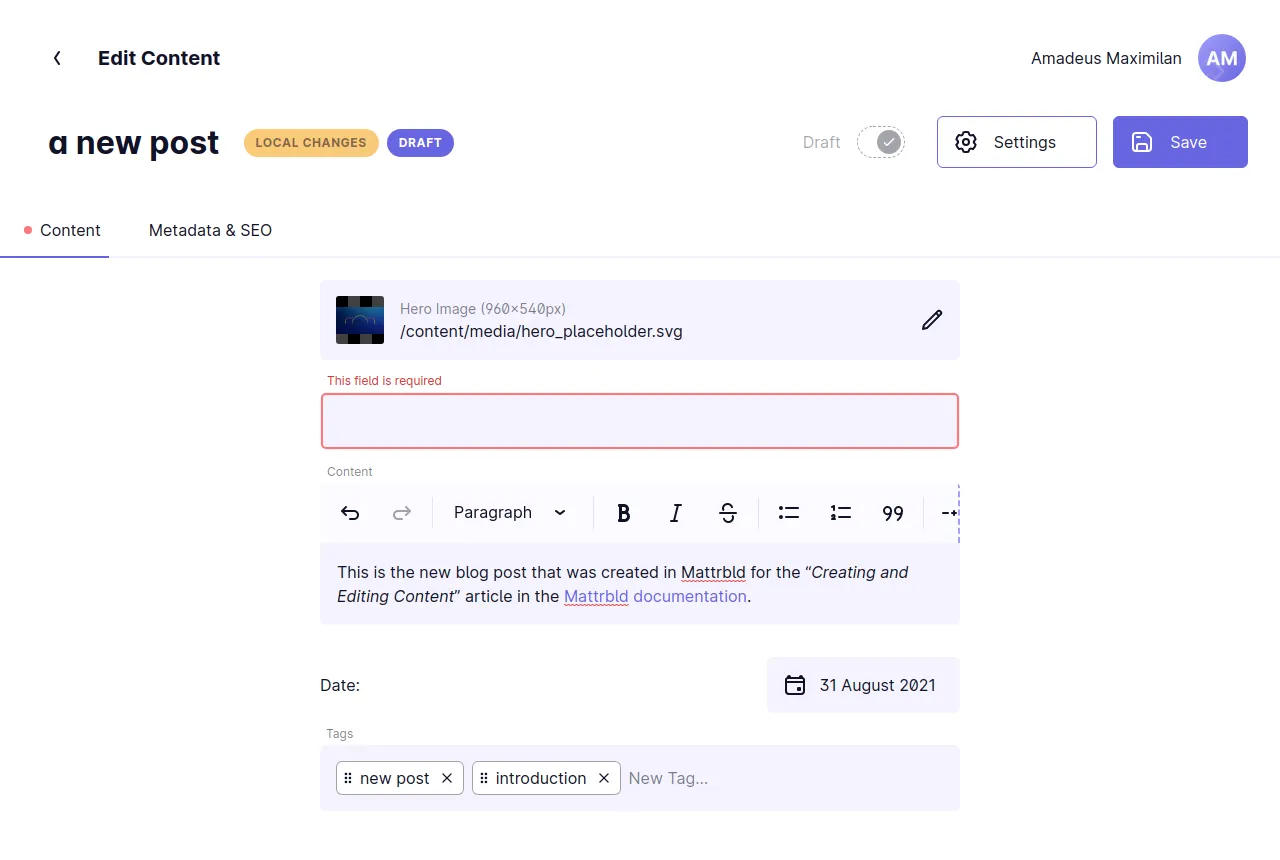1280x860 pixels.
Task: Remove the introduction tag
Action: pyautogui.click(x=603, y=778)
